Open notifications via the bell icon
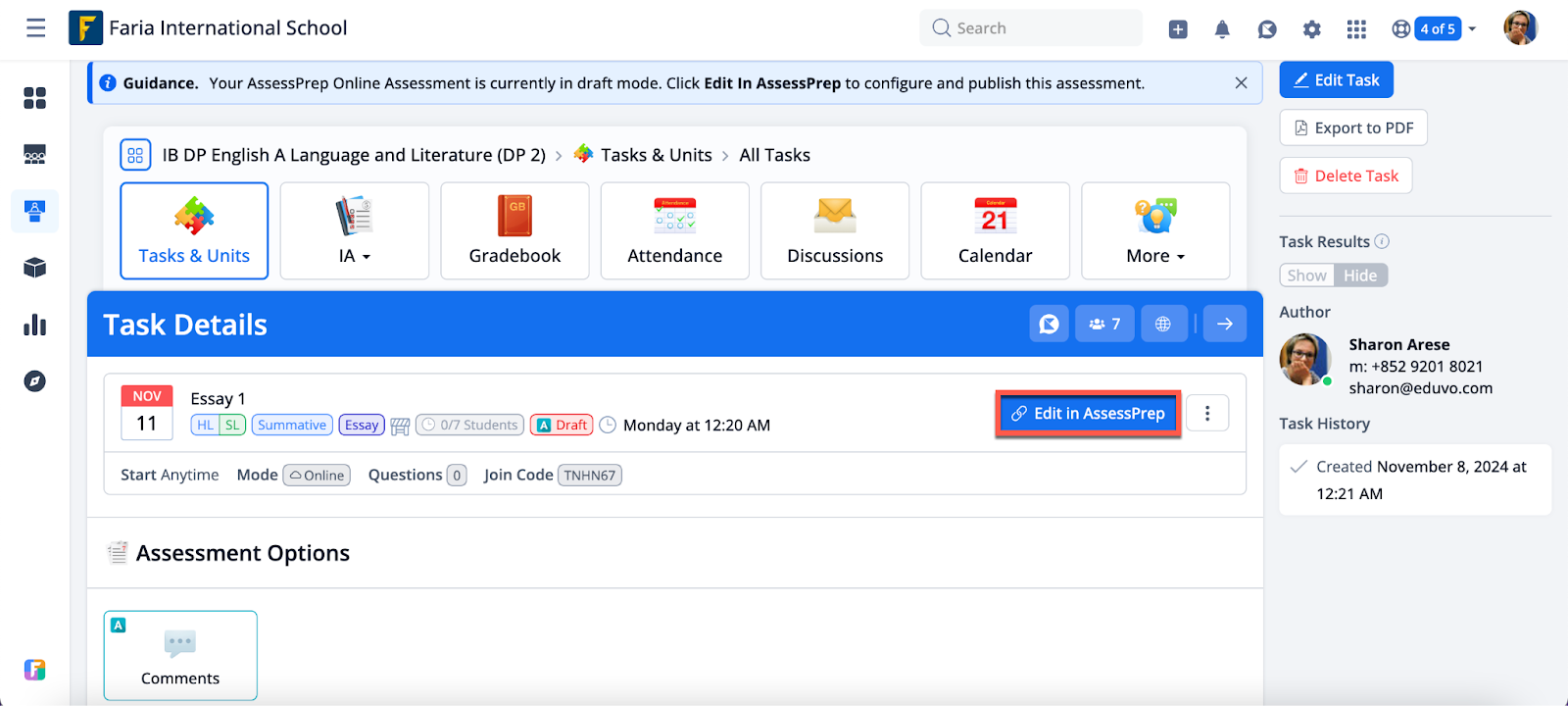 click(x=1222, y=29)
